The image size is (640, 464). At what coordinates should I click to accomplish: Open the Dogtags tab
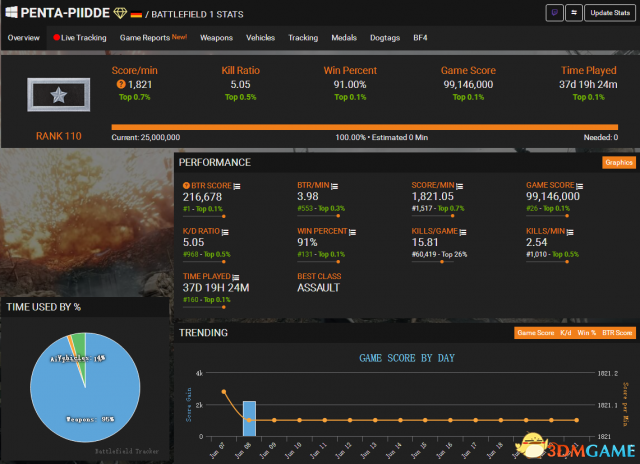click(385, 38)
